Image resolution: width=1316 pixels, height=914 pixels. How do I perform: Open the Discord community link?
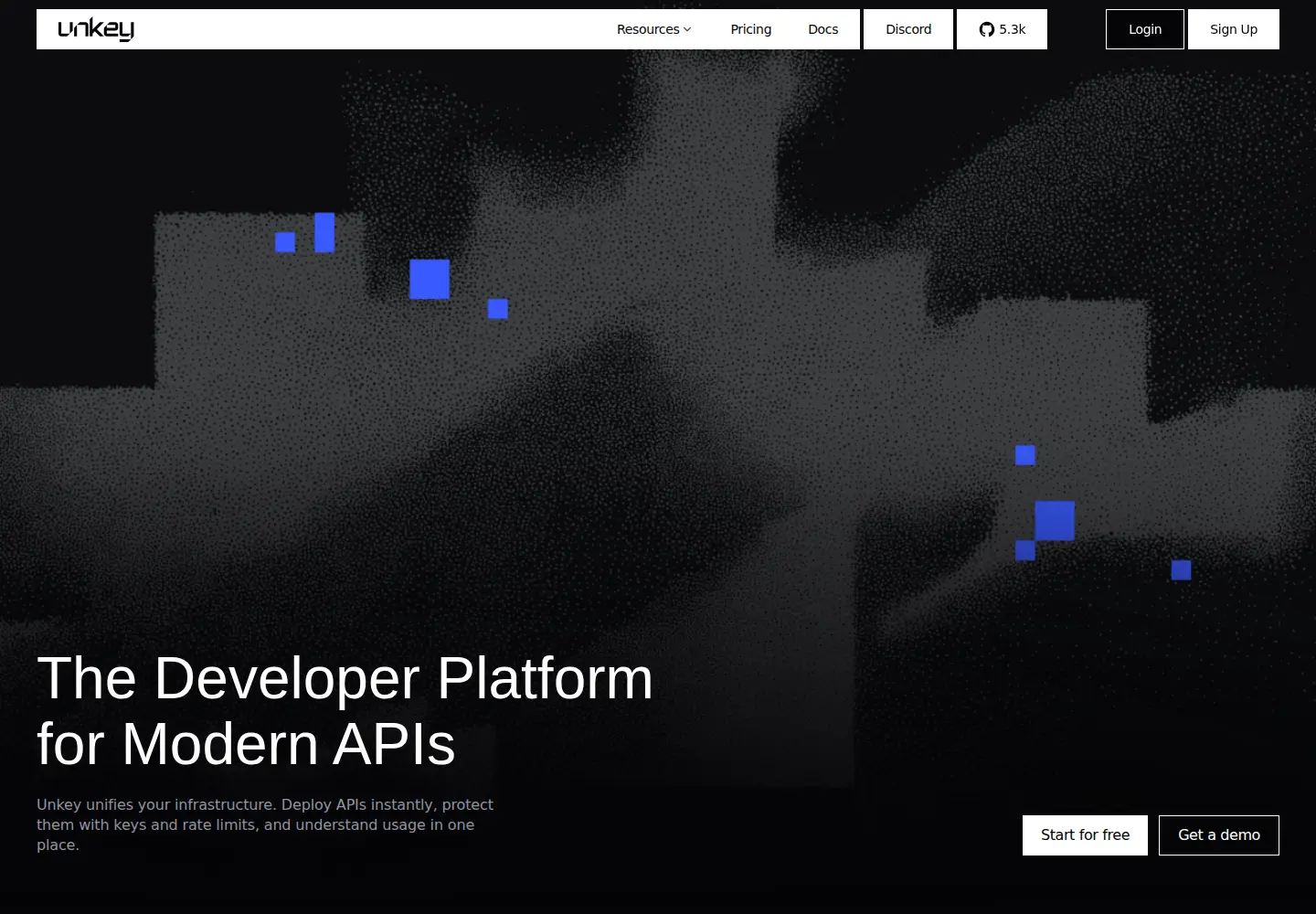(908, 29)
